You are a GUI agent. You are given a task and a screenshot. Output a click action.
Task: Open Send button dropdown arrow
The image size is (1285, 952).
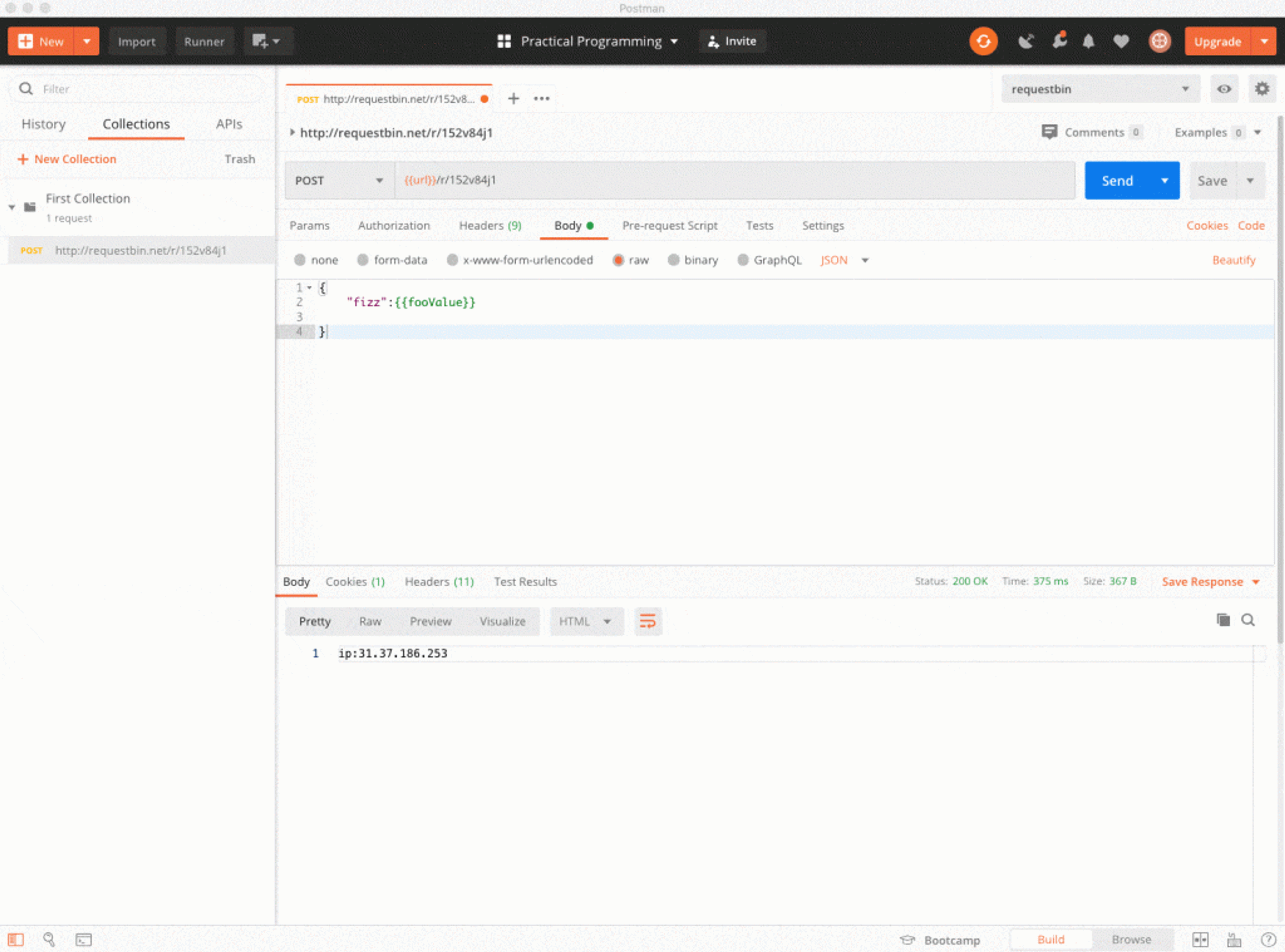click(1165, 180)
